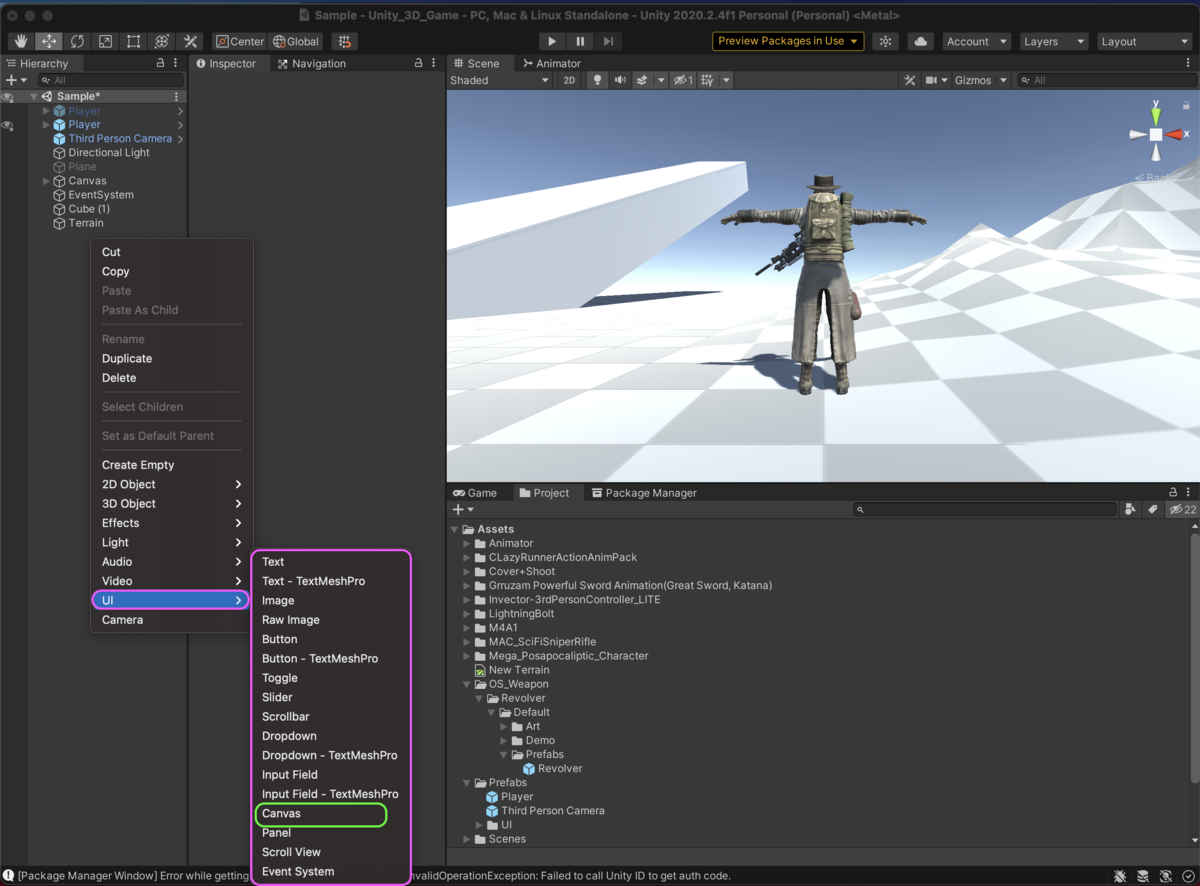
Task: Toggle 2D scene view mode
Action: tap(569, 80)
